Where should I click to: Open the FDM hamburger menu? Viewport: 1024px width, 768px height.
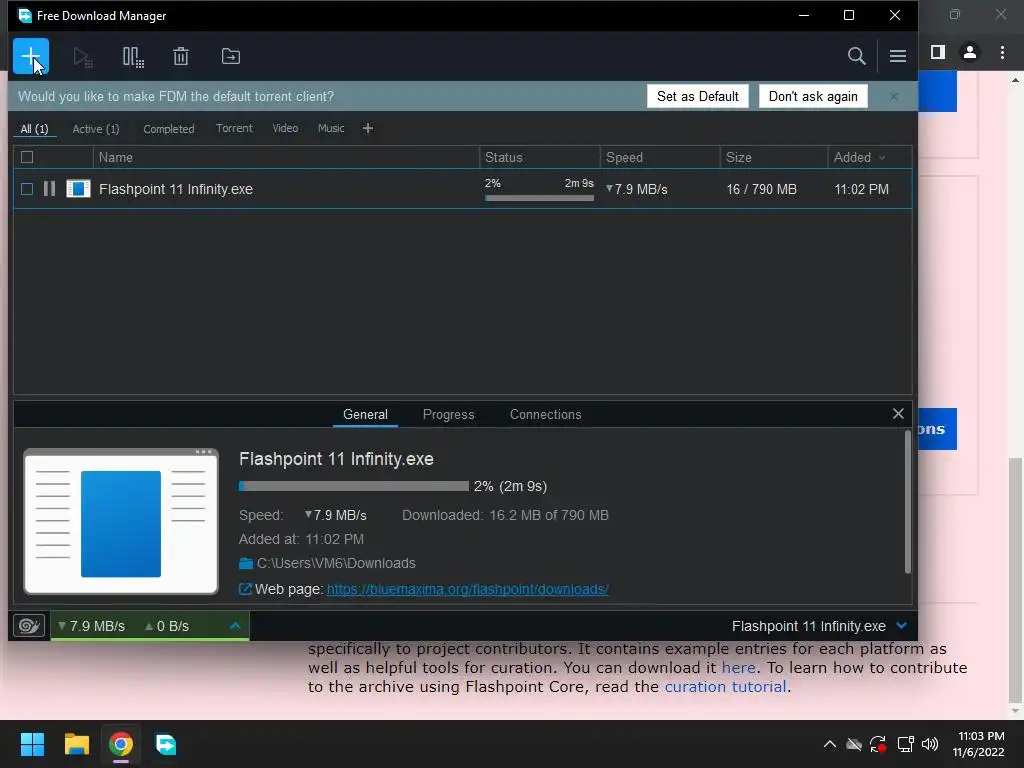click(x=897, y=56)
